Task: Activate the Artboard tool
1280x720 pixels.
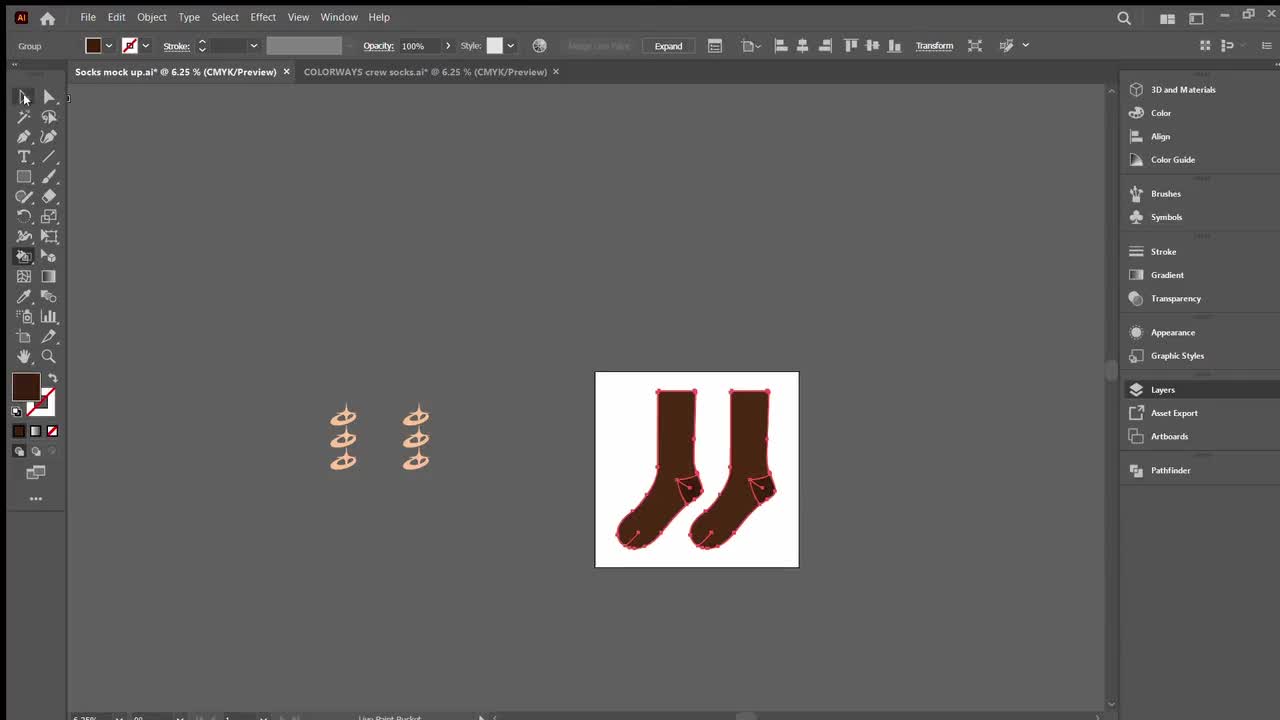Action: [x=24, y=337]
